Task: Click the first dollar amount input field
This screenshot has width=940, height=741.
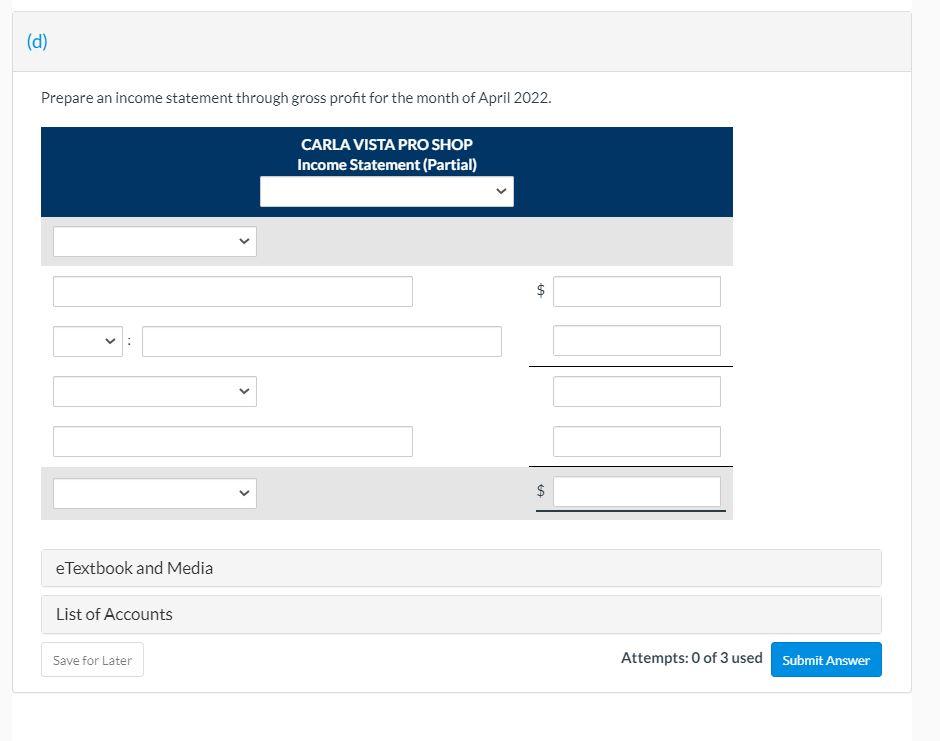Action: pos(637,291)
